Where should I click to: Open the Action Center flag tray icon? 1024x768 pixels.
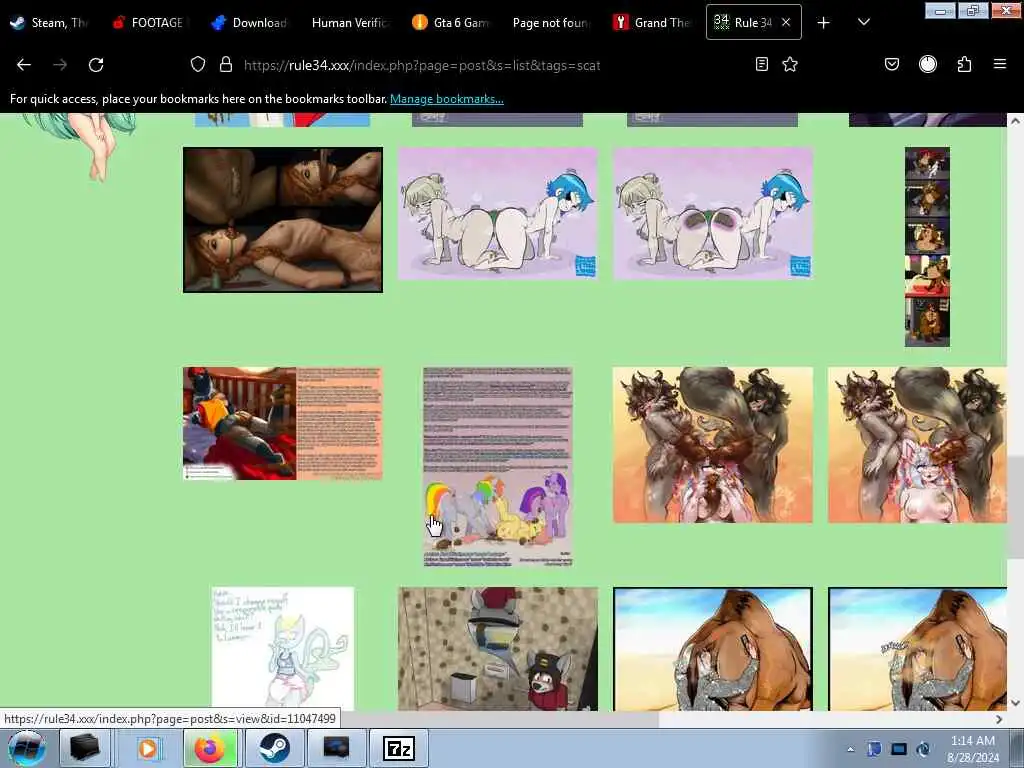coord(874,748)
